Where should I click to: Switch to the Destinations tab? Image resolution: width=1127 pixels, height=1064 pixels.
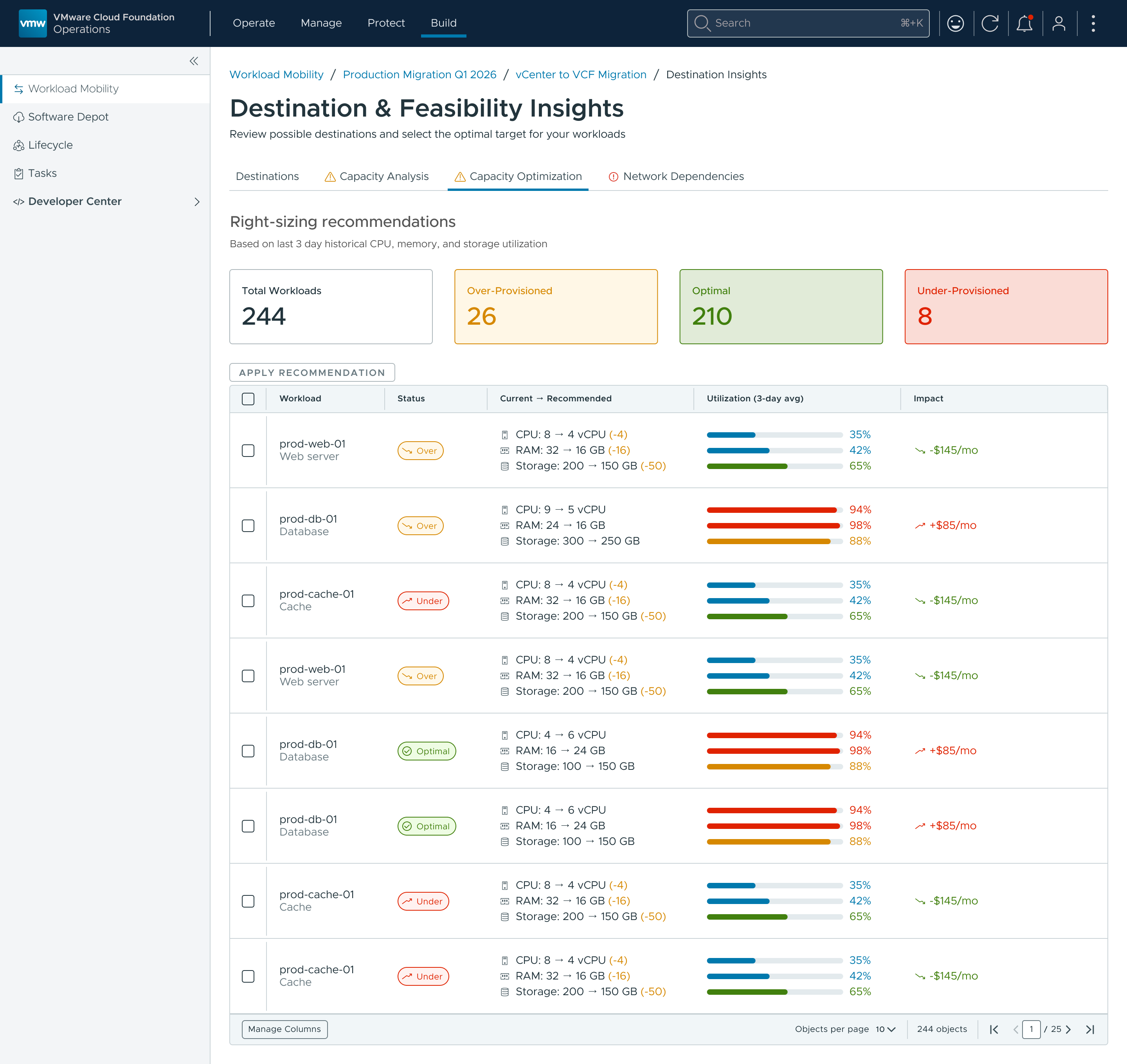tap(267, 176)
